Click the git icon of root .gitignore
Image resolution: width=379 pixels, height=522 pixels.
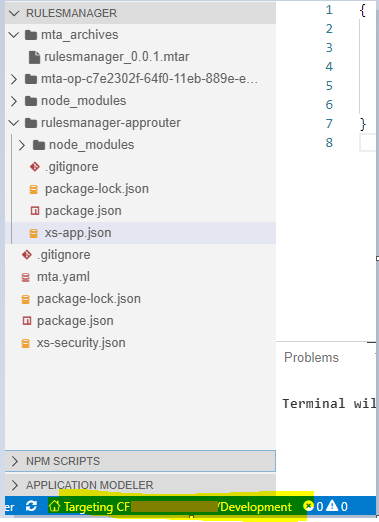tap(27, 255)
